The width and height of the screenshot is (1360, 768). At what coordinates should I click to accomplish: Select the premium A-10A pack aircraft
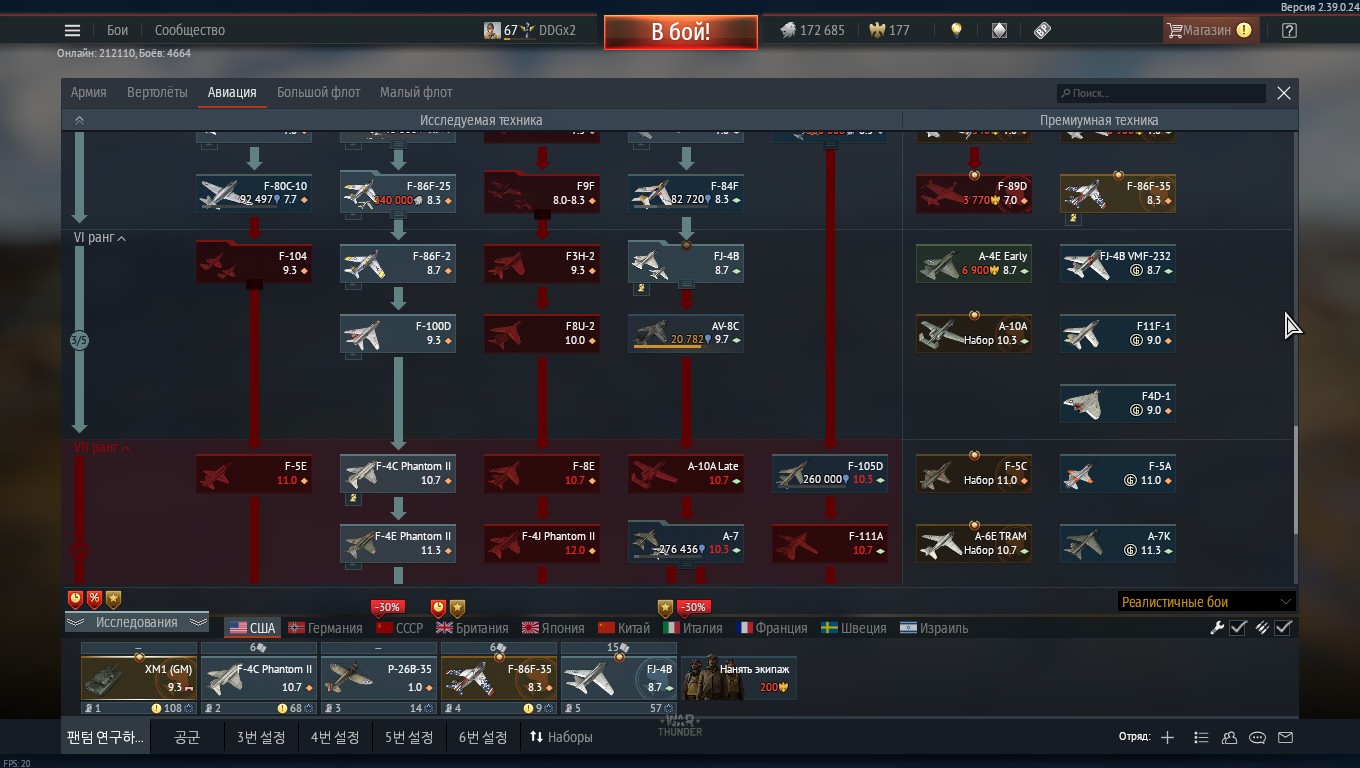pos(974,333)
